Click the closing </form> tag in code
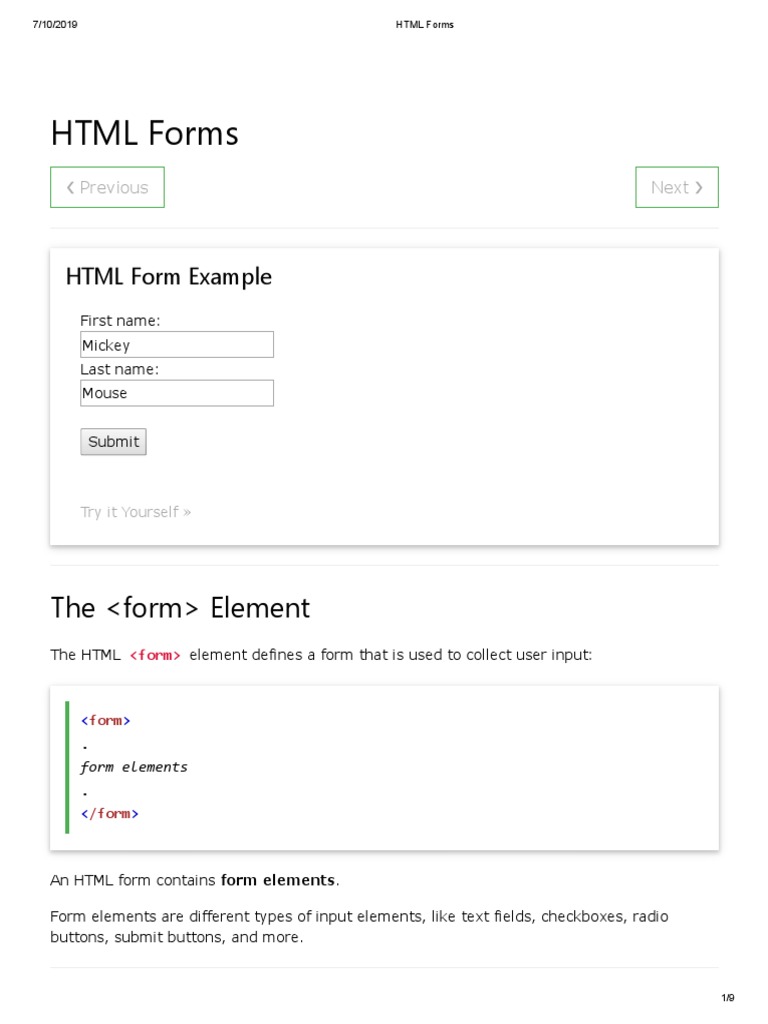 pyautogui.click(x=110, y=813)
